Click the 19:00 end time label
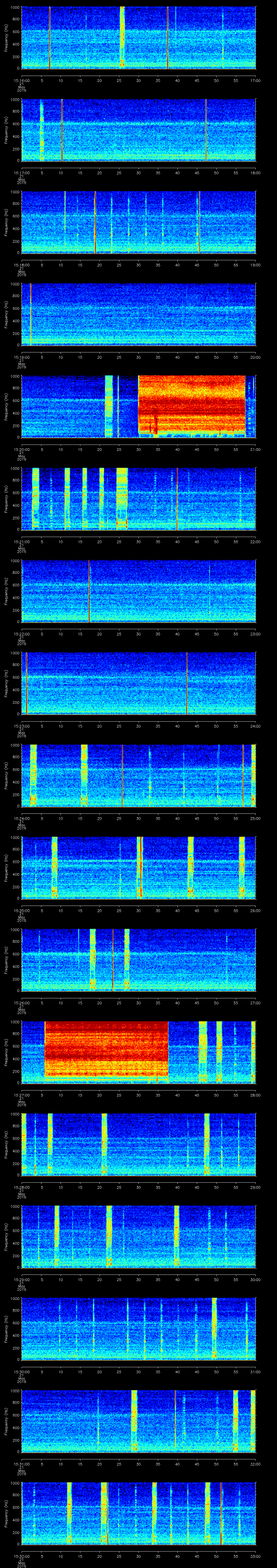 point(255,265)
